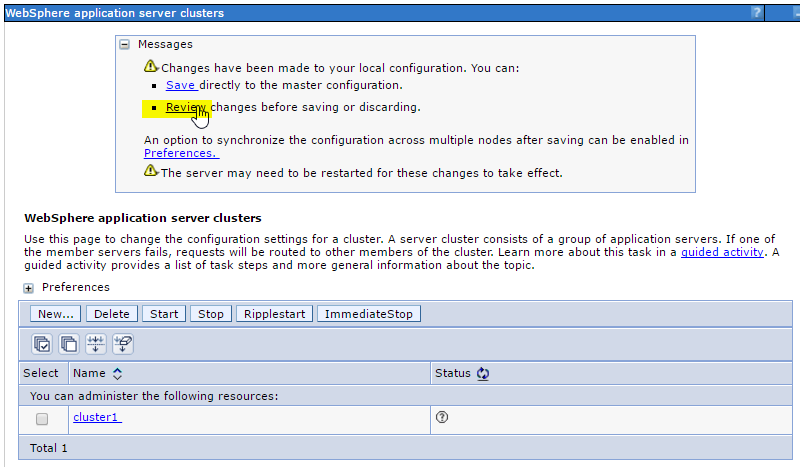The image size is (800, 467).
Task: Click the Select All Items icon
Action: [x=42, y=344]
